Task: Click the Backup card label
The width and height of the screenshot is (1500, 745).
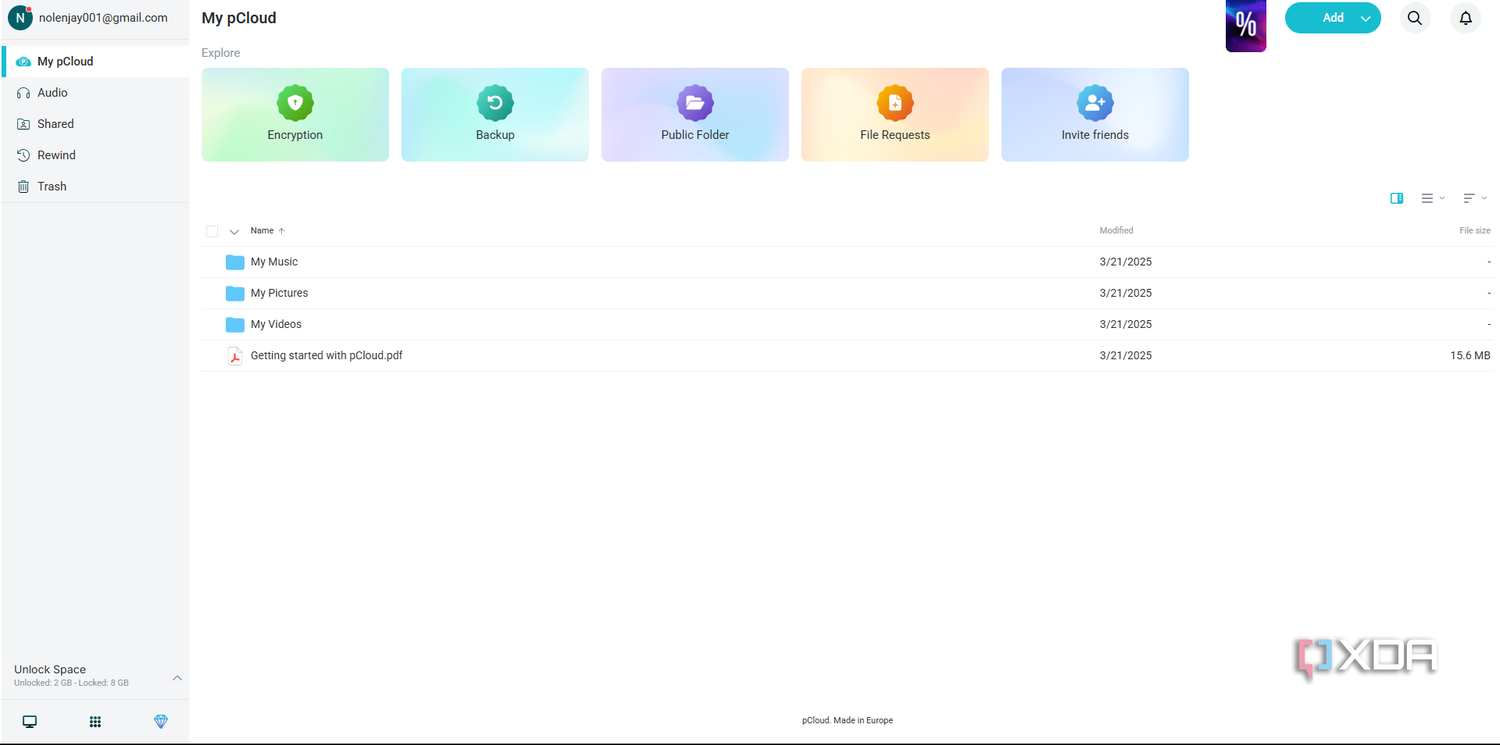Action: point(495,135)
